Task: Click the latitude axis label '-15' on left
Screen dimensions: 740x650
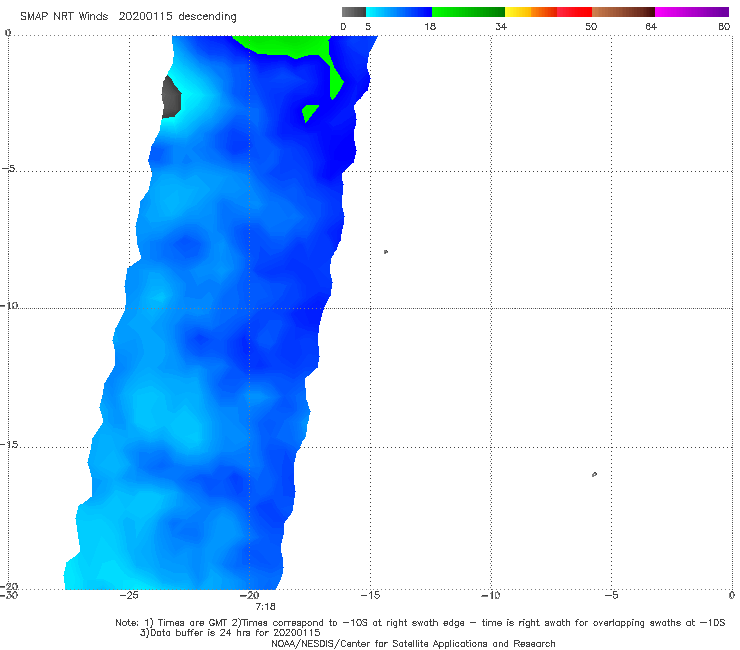Action: coord(9,444)
